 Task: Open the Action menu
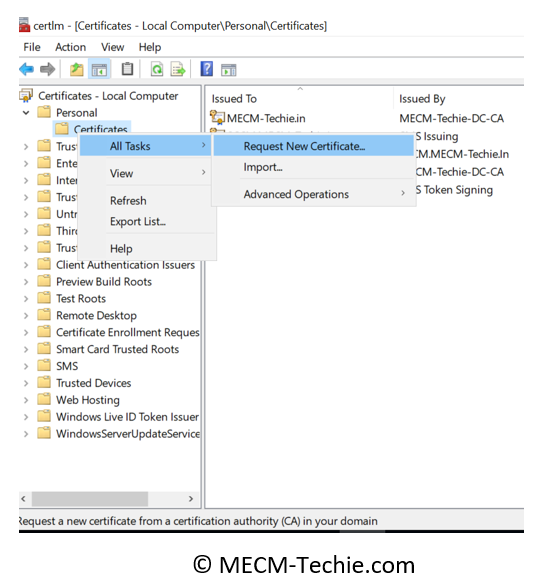[x=71, y=47]
